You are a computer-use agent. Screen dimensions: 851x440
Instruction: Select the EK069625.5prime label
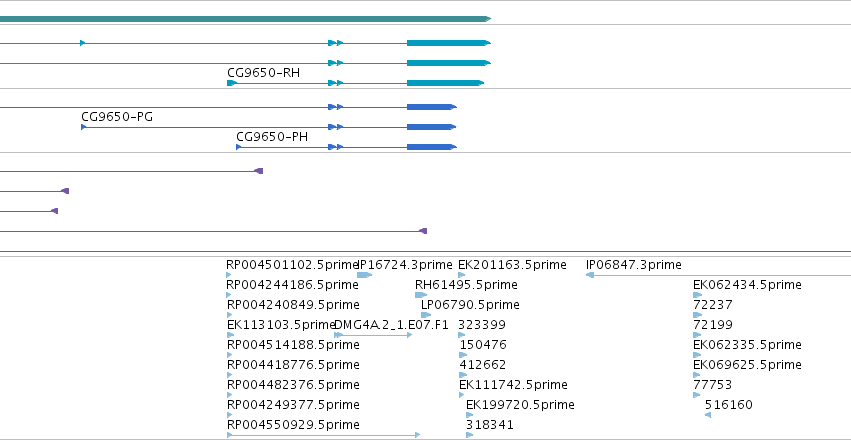pyautogui.click(x=747, y=365)
